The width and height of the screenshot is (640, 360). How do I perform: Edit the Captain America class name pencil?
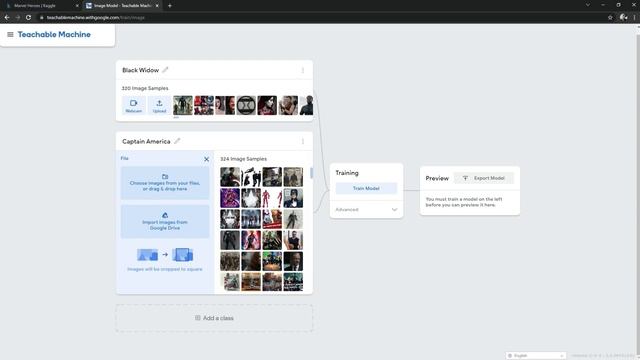click(x=177, y=141)
